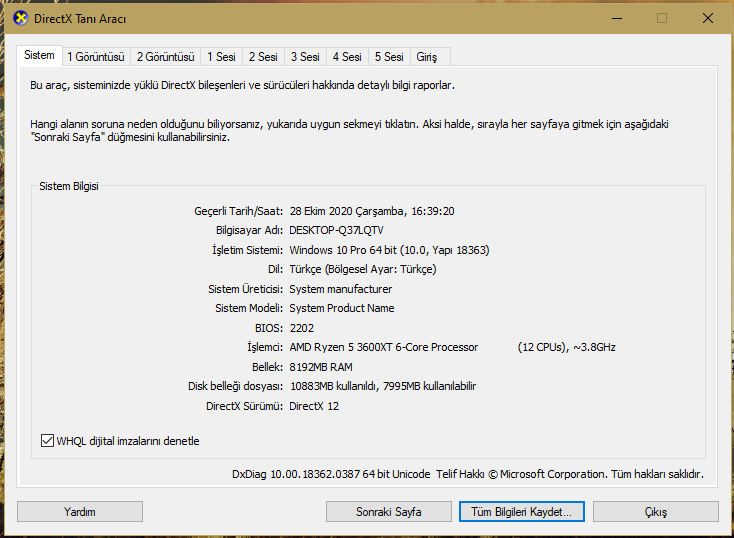This screenshot has width=734, height=538.
Task: Click the Dil label
Action: (x=275, y=269)
